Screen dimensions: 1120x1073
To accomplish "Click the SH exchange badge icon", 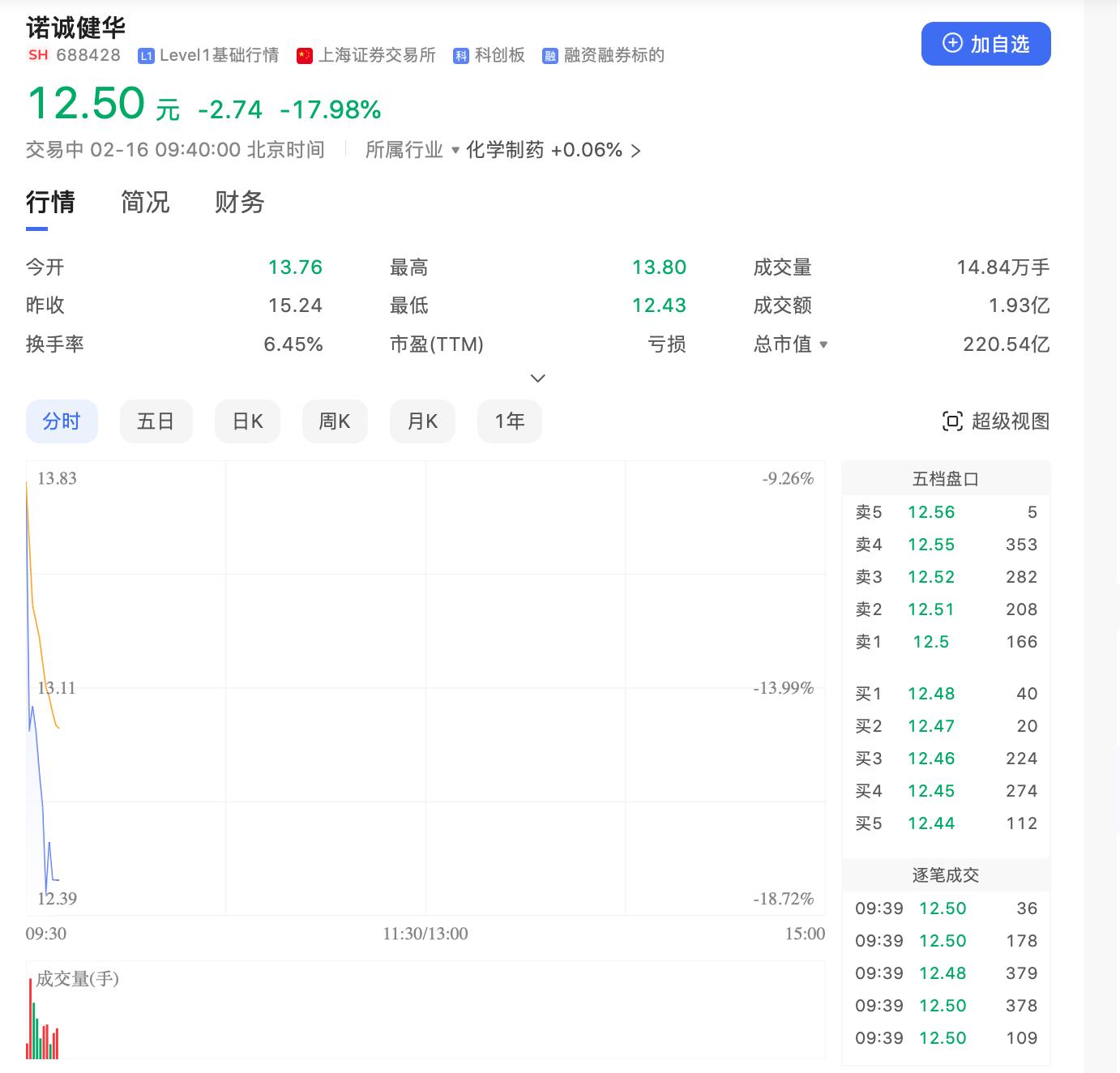I will point(38,55).
